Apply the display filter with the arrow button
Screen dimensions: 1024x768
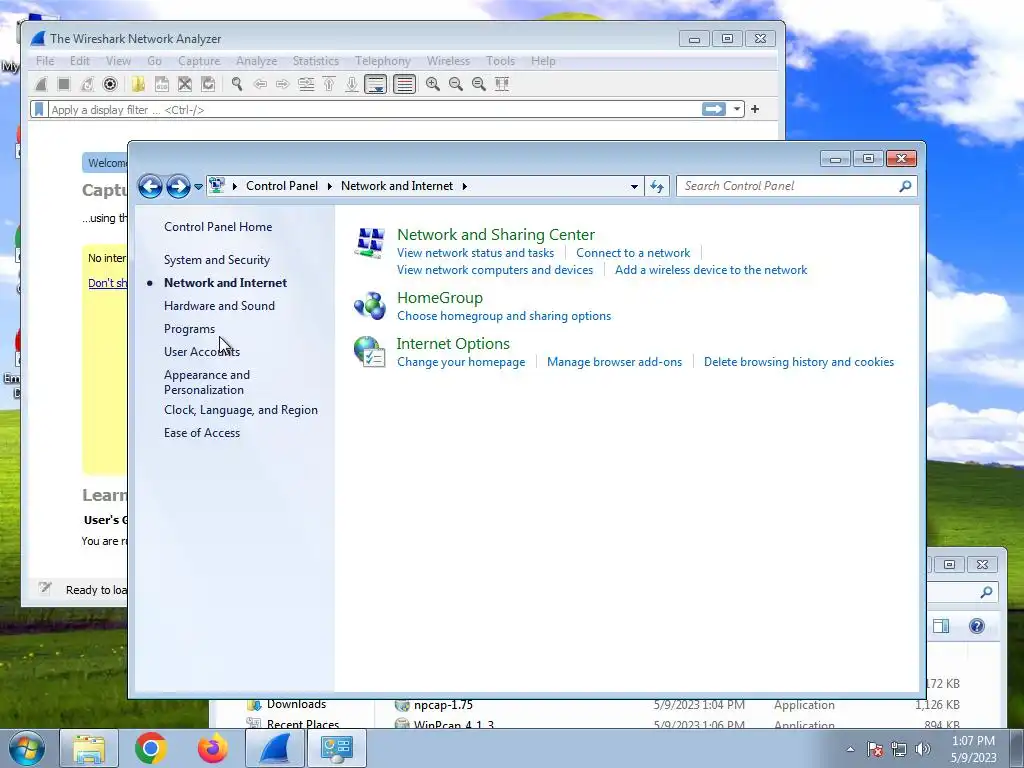click(714, 109)
